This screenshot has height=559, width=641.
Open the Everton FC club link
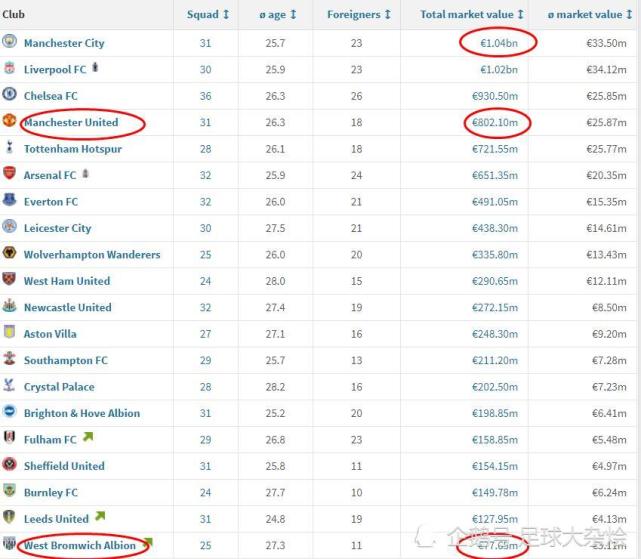(x=51, y=202)
